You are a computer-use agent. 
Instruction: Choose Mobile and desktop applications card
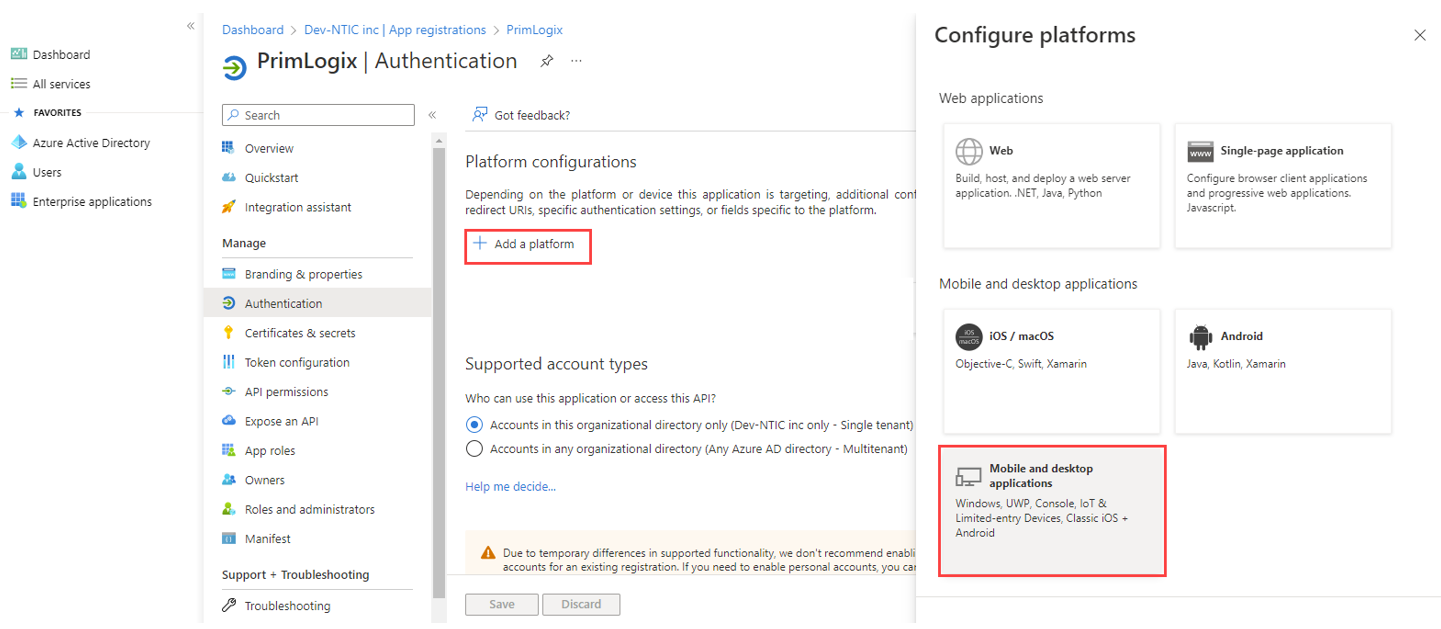tap(1052, 511)
